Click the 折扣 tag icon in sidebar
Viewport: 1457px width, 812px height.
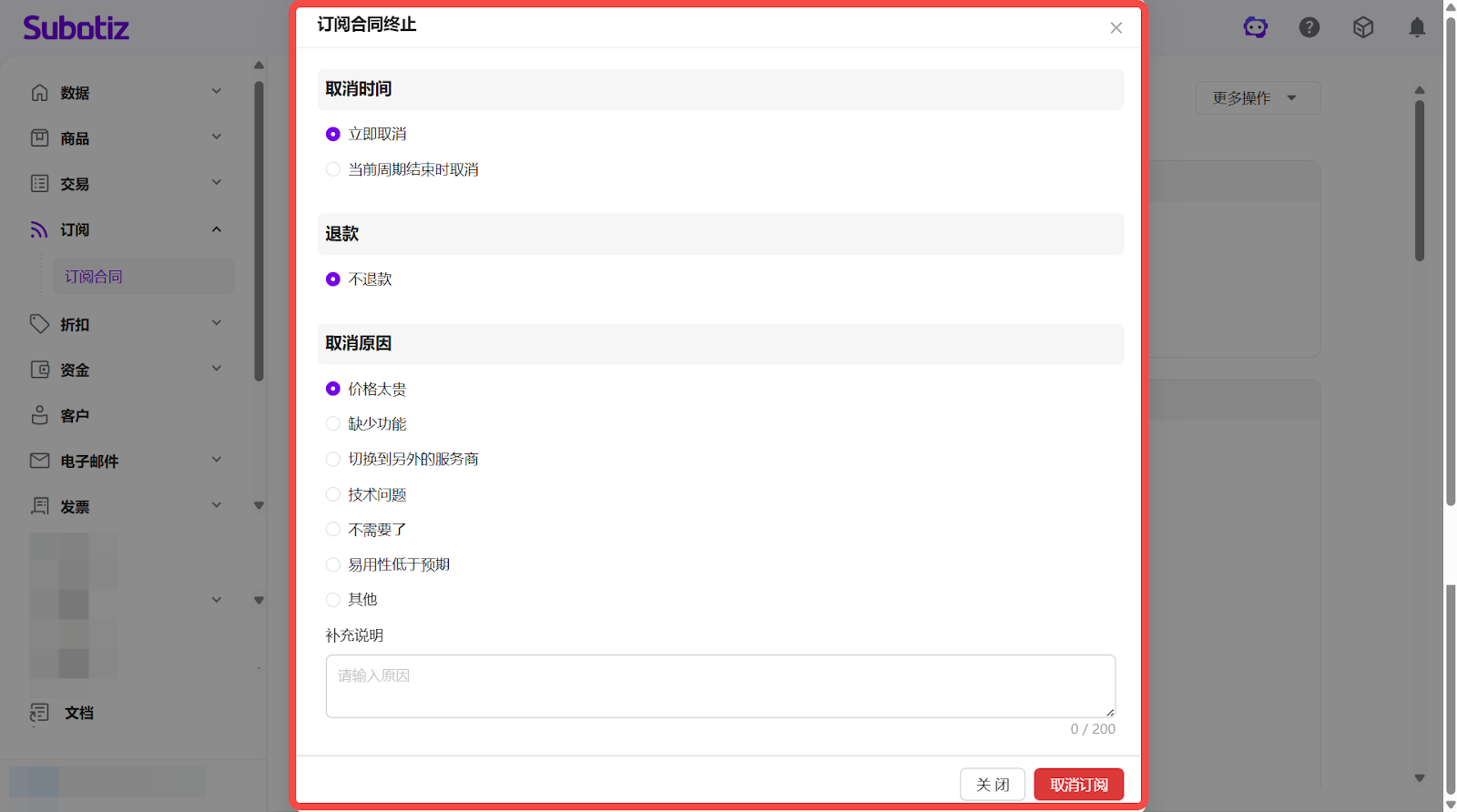pyautogui.click(x=39, y=324)
